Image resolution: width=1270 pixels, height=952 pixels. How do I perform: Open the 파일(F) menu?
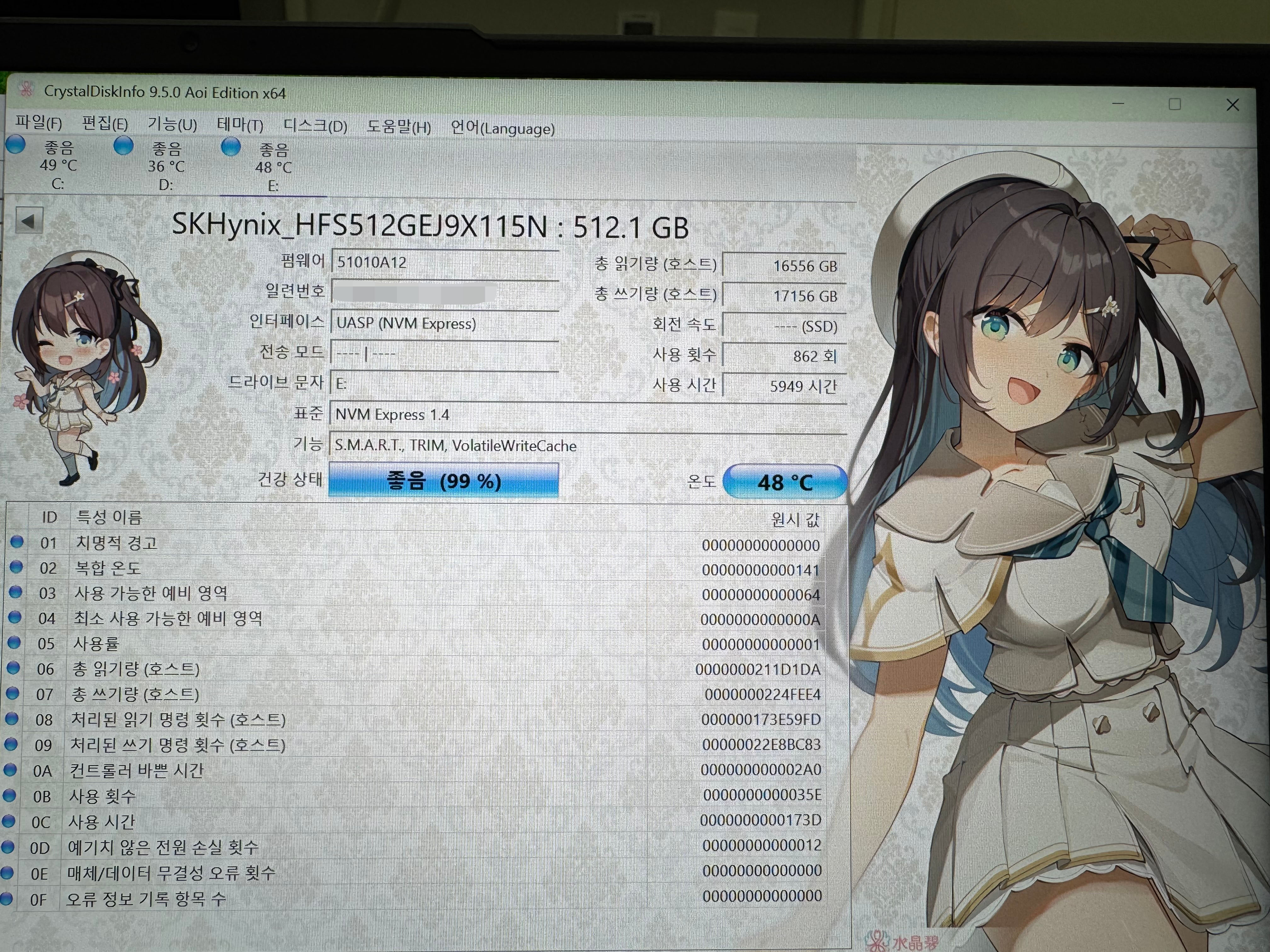click(x=38, y=122)
